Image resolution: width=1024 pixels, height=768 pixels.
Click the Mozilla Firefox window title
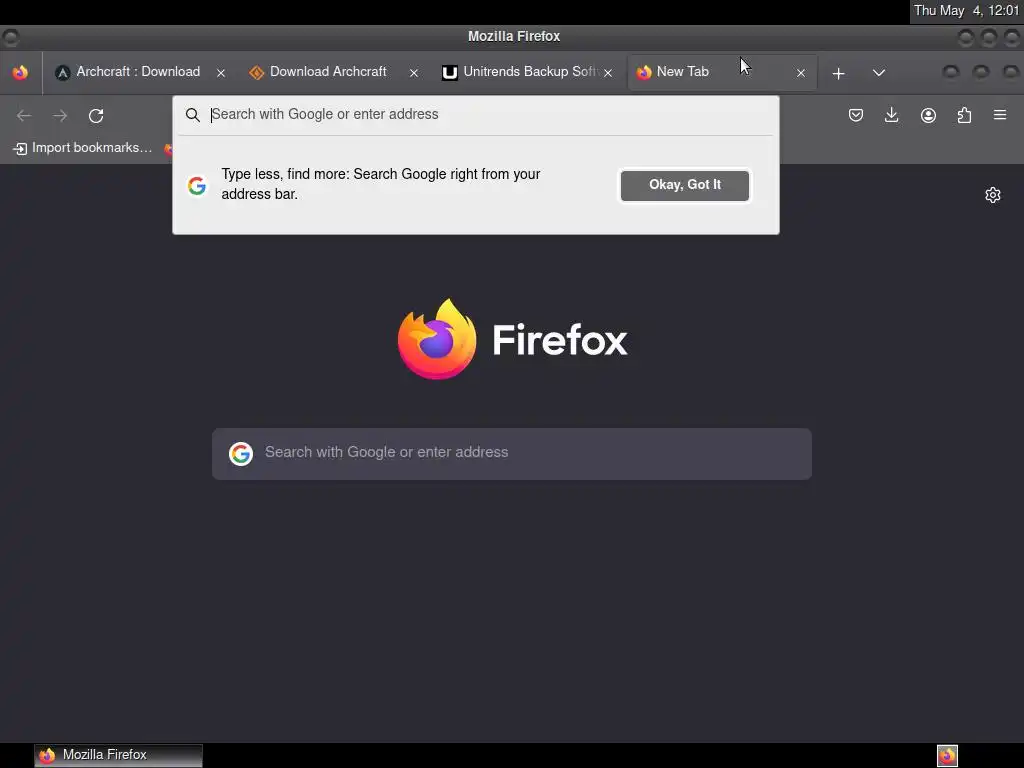pyautogui.click(x=514, y=37)
